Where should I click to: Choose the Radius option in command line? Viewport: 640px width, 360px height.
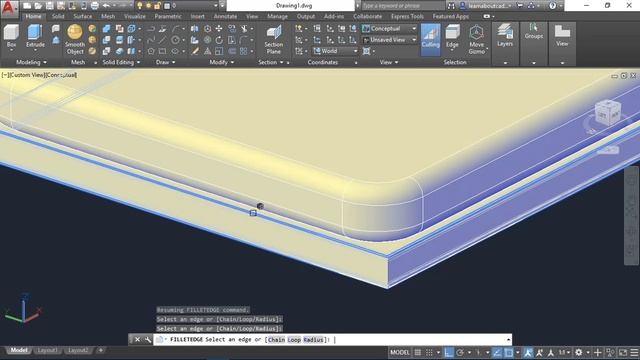[313, 340]
